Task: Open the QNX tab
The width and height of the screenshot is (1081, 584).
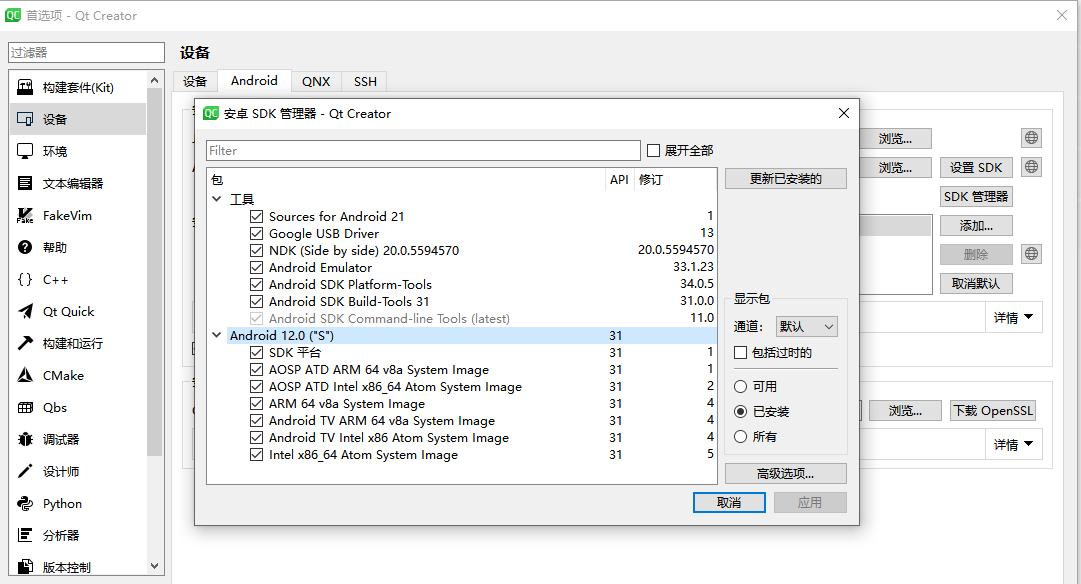Action: coord(316,81)
